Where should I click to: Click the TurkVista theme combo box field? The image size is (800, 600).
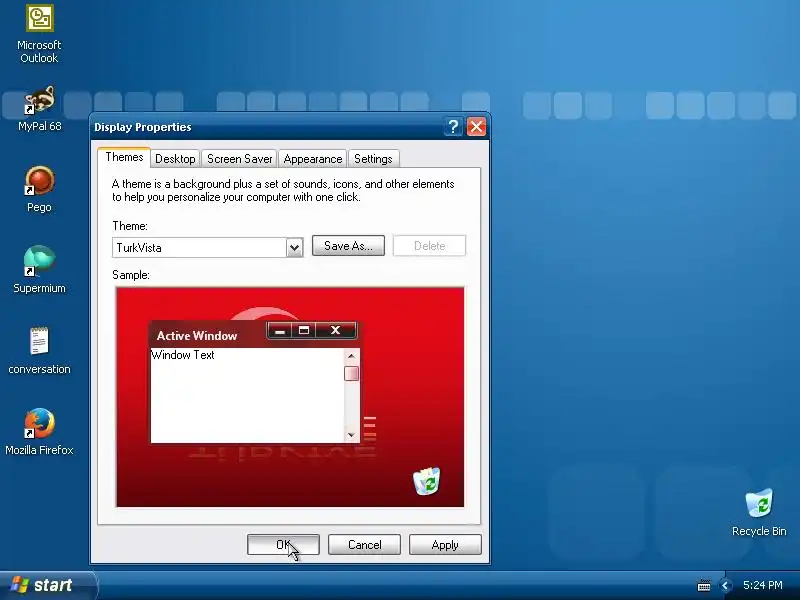(x=208, y=247)
